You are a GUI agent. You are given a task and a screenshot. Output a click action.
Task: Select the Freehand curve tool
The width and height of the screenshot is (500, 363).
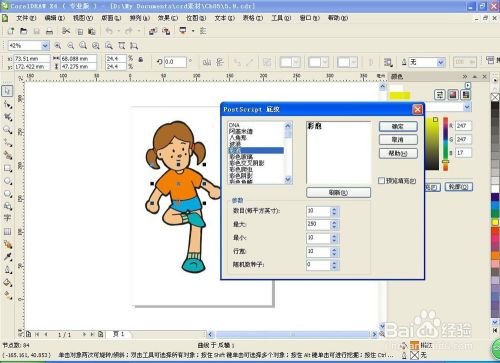point(7,142)
